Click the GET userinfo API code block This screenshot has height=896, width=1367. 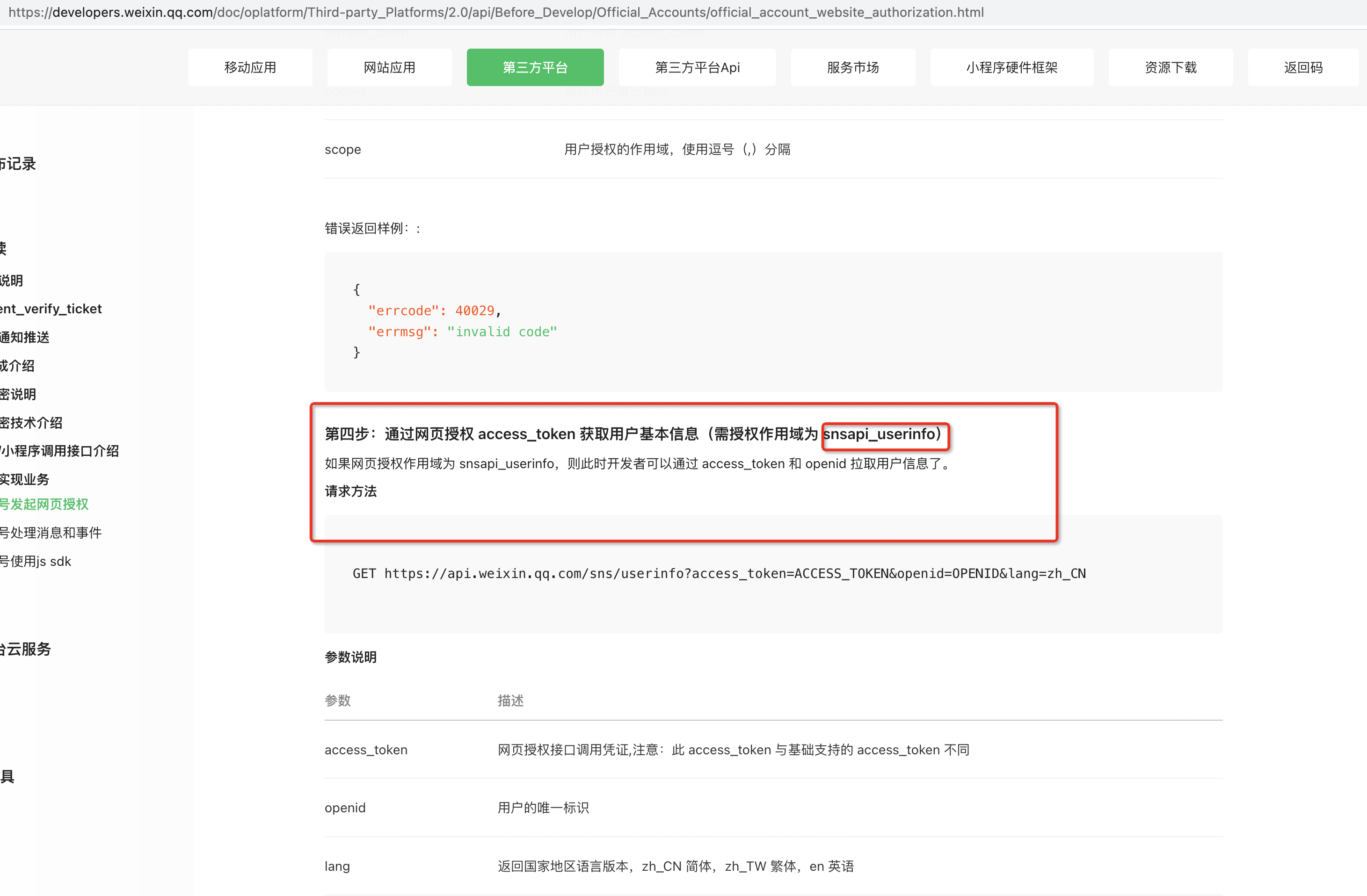[x=719, y=573]
